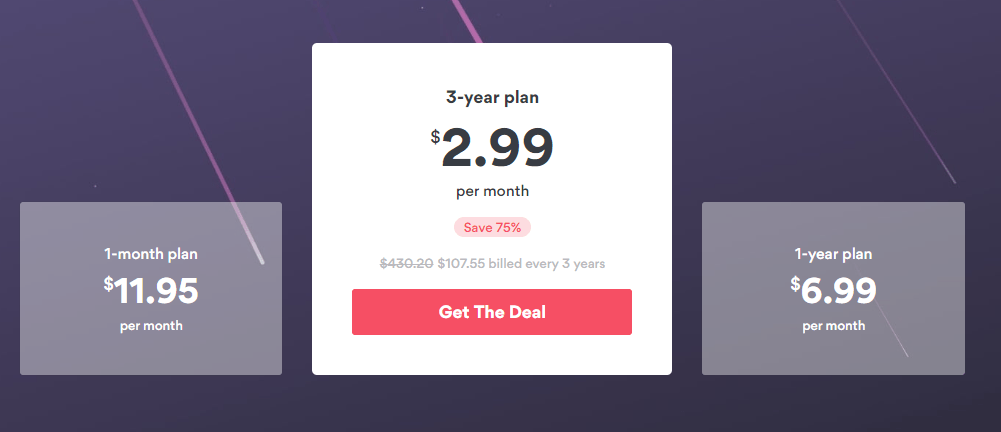Click the Save 75% badge
This screenshot has width=1001, height=432.
(x=492, y=227)
